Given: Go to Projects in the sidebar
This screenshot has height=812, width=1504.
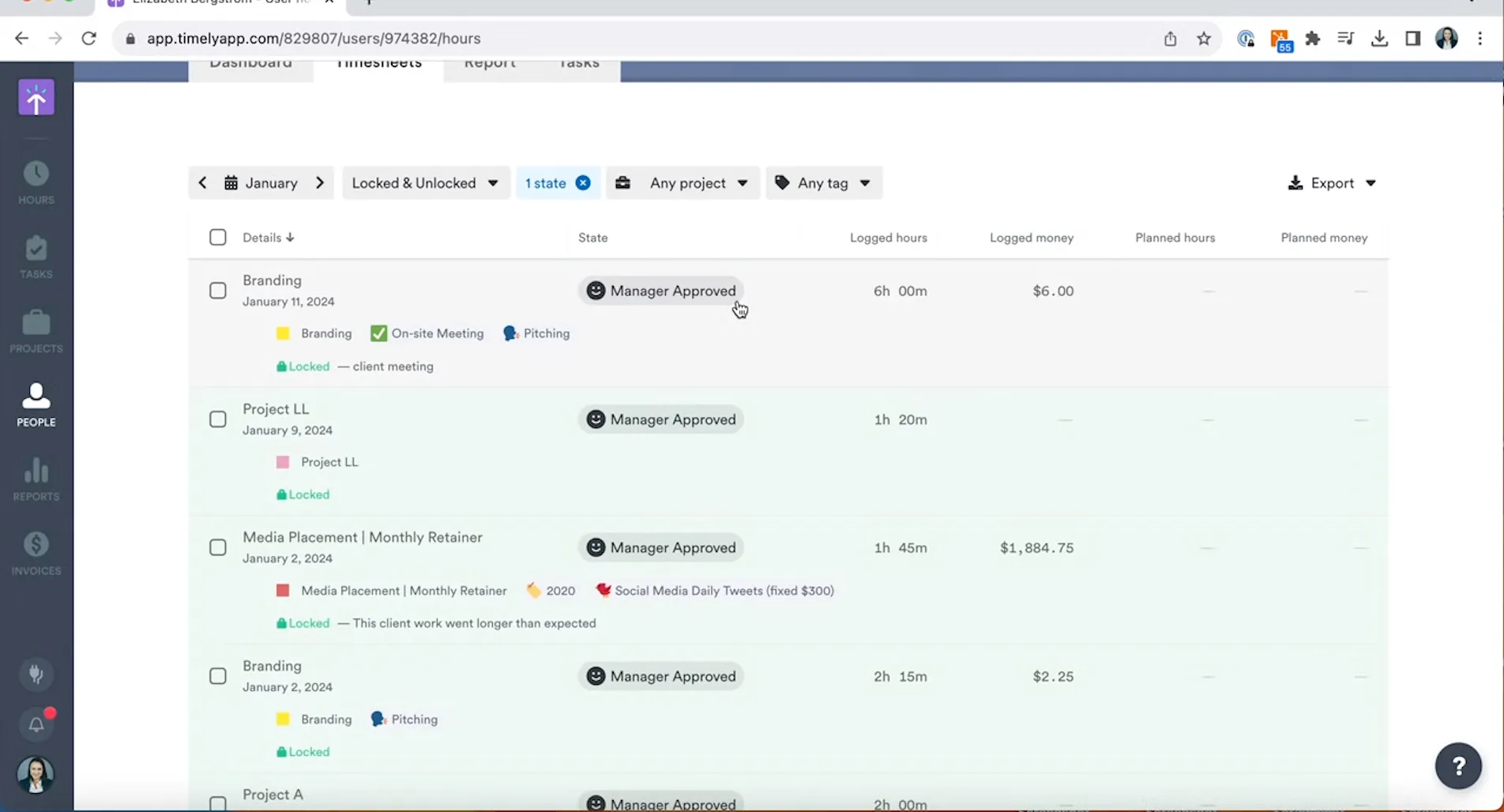Looking at the screenshot, I should pos(36,331).
